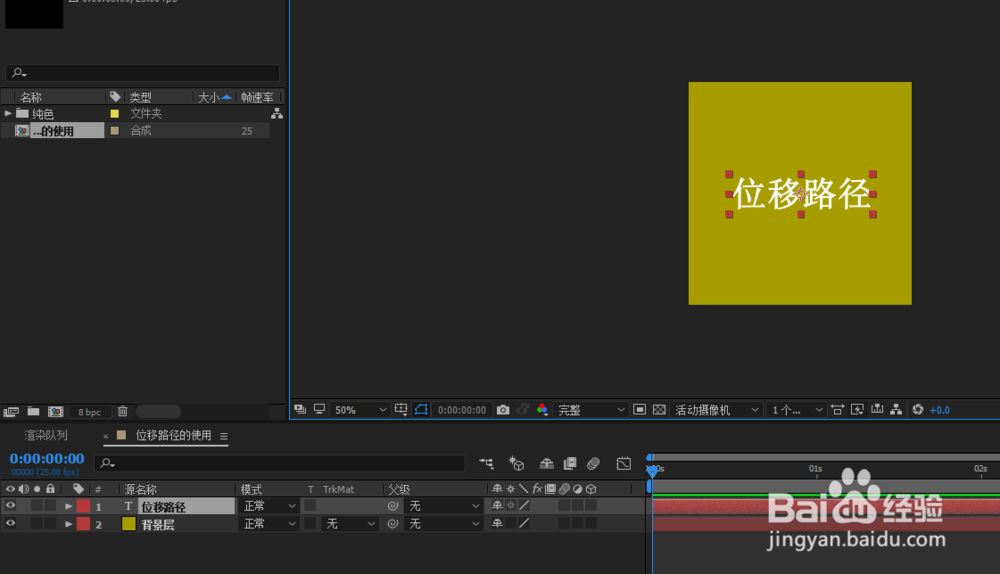Toggle hide shy layers icon in timeline
Viewport: 1000px width, 574px height.
tap(547, 464)
